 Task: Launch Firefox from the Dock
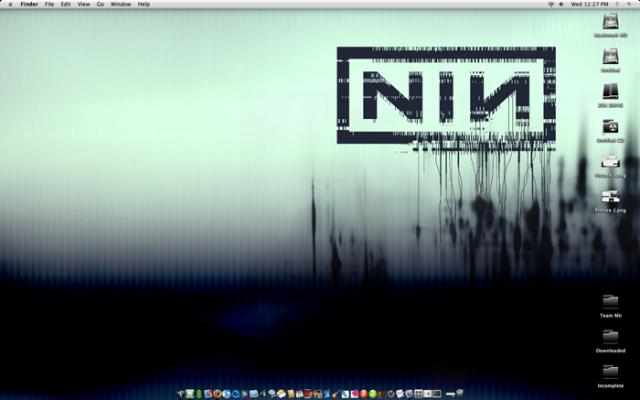[x=217, y=394]
